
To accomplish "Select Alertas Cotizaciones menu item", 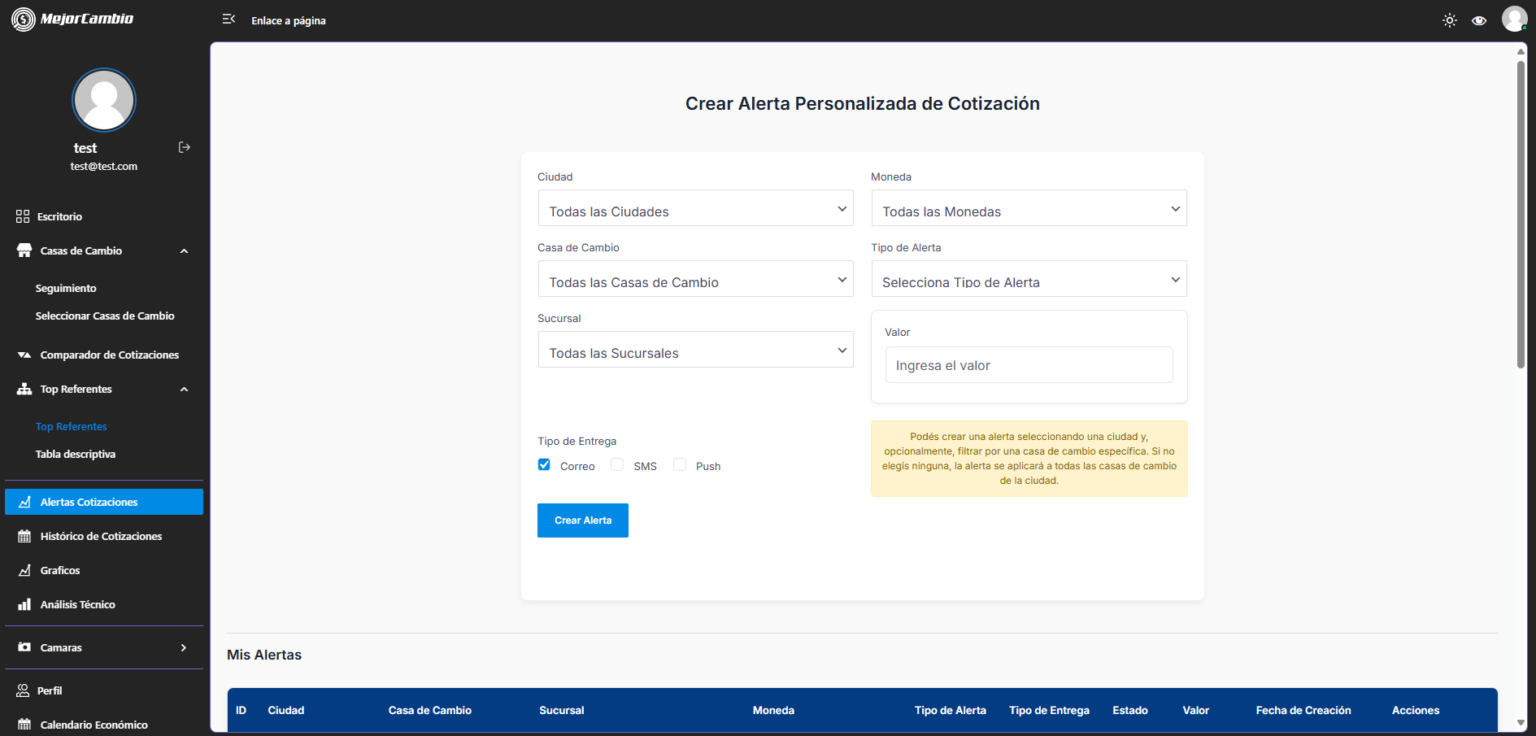I will point(104,502).
